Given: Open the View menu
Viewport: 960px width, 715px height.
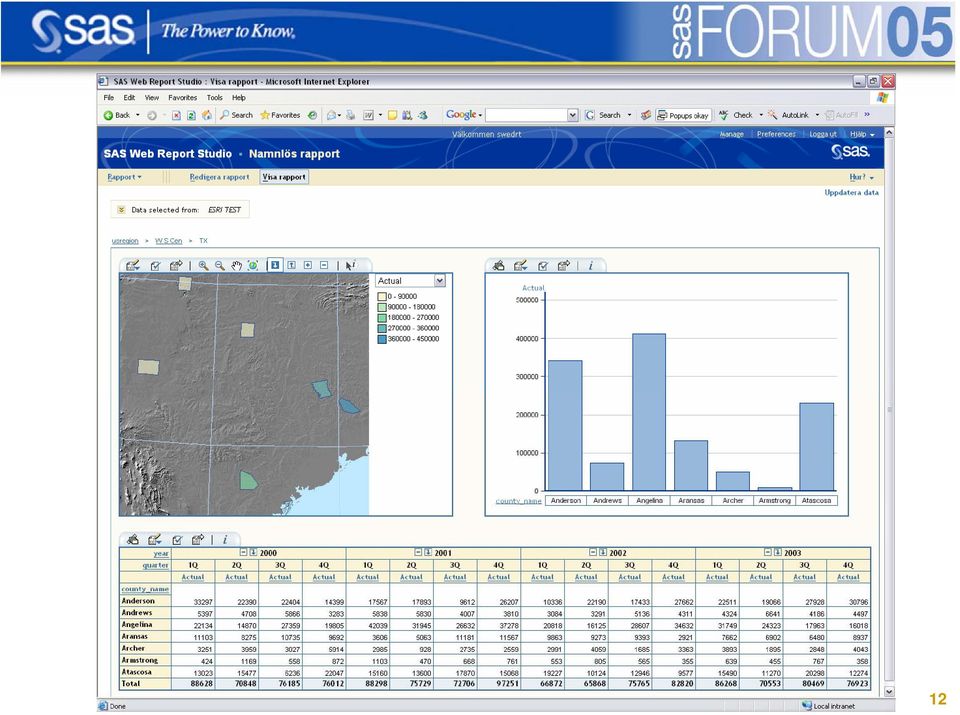Looking at the screenshot, I should tap(152, 97).
